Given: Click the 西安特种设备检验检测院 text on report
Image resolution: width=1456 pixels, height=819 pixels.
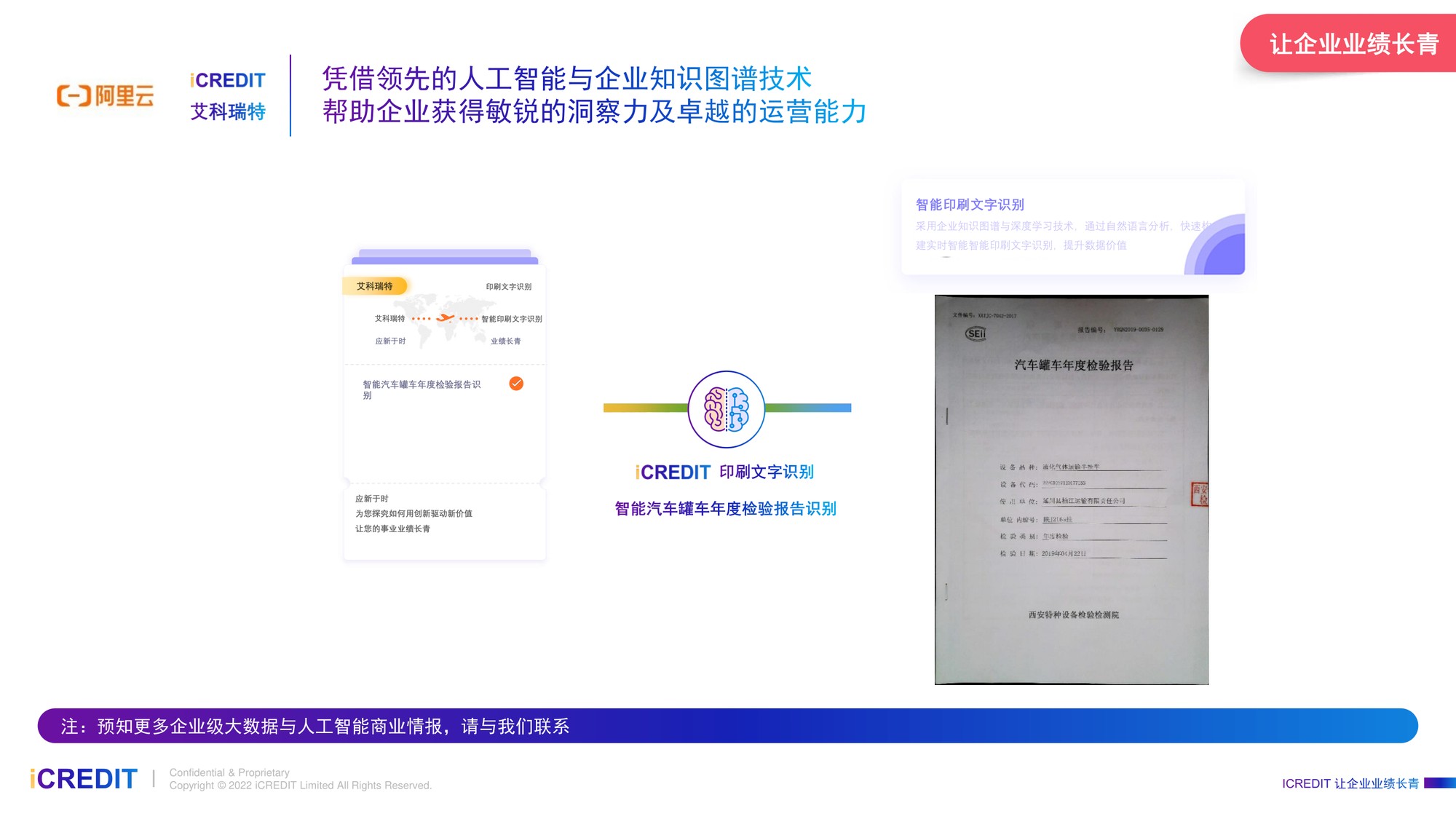Looking at the screenshot, I should pyautogui.click(x=1074, y=615).
